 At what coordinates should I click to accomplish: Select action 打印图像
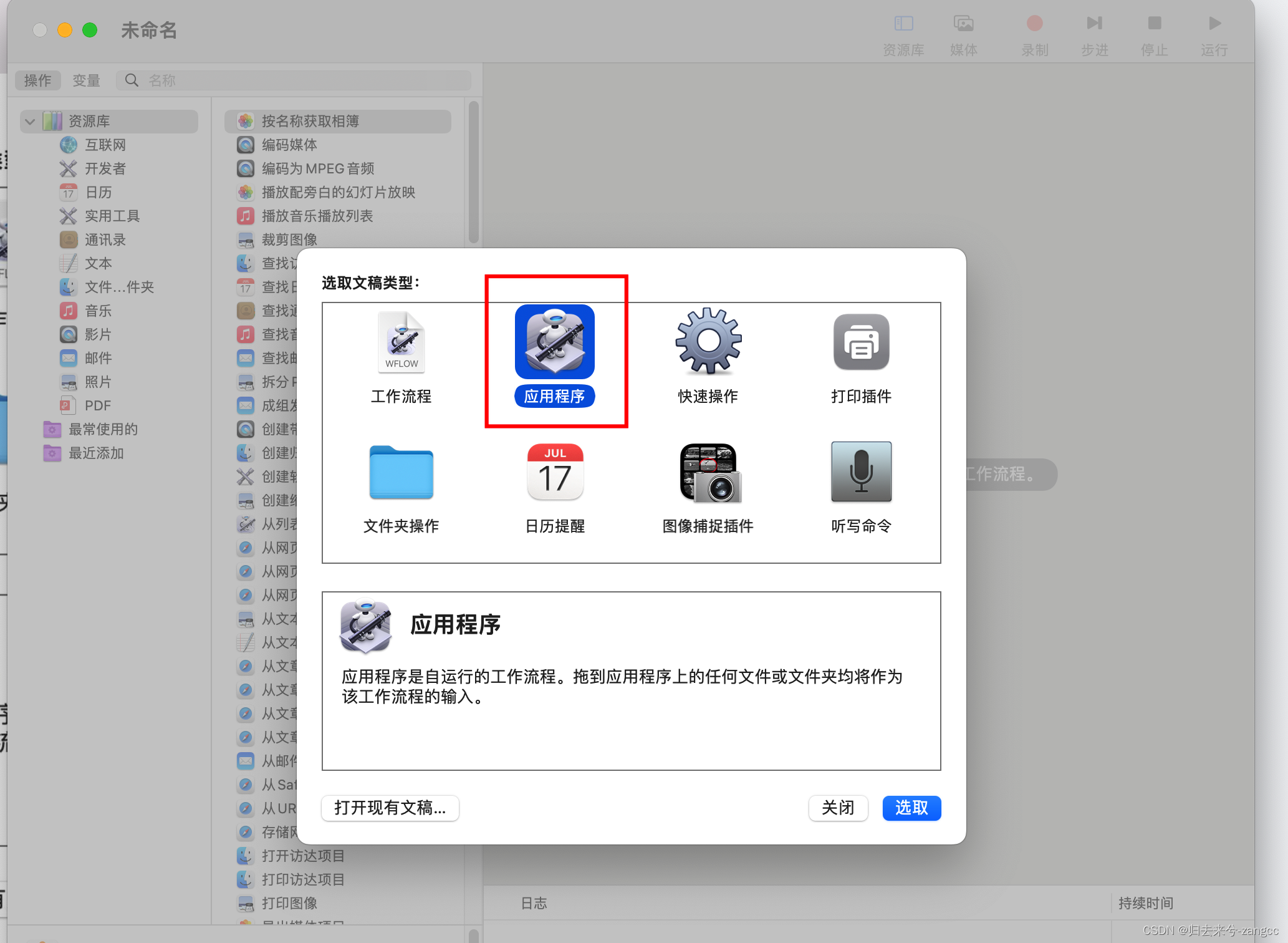(289, 903)
